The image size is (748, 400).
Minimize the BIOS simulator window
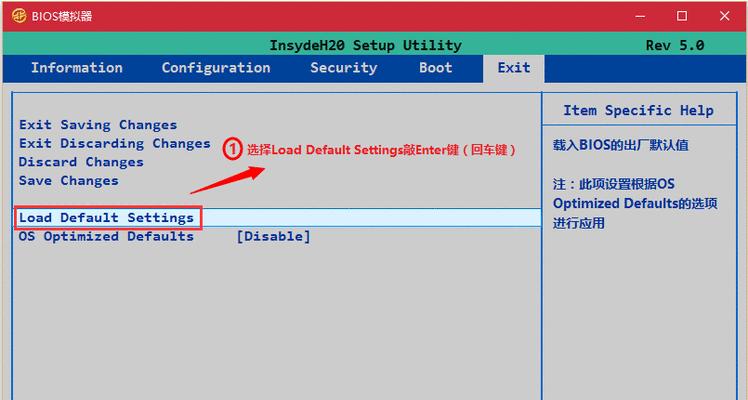(640, 16)
